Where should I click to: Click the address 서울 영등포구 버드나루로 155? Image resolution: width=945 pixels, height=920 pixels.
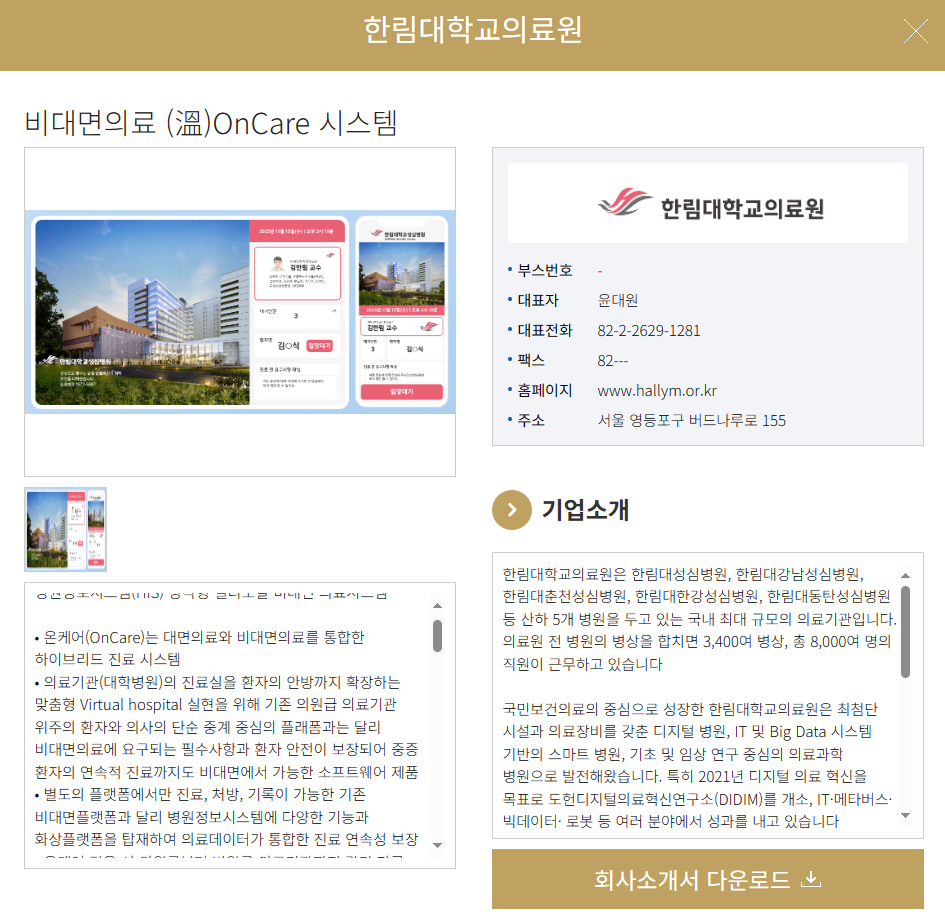(x=691, y=421)
